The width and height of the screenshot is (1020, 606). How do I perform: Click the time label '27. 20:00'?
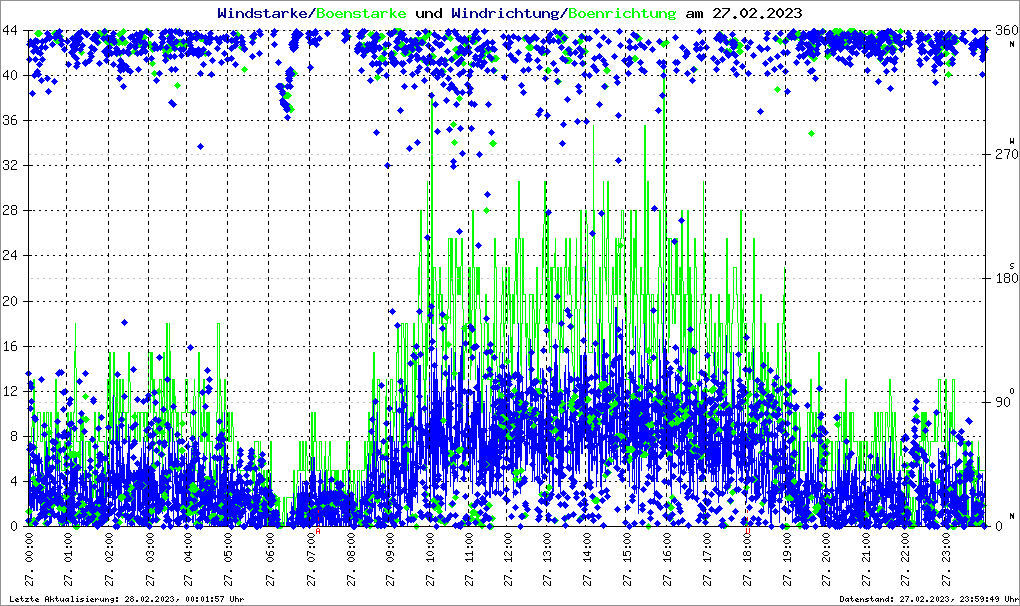click(x=826, y=560)
